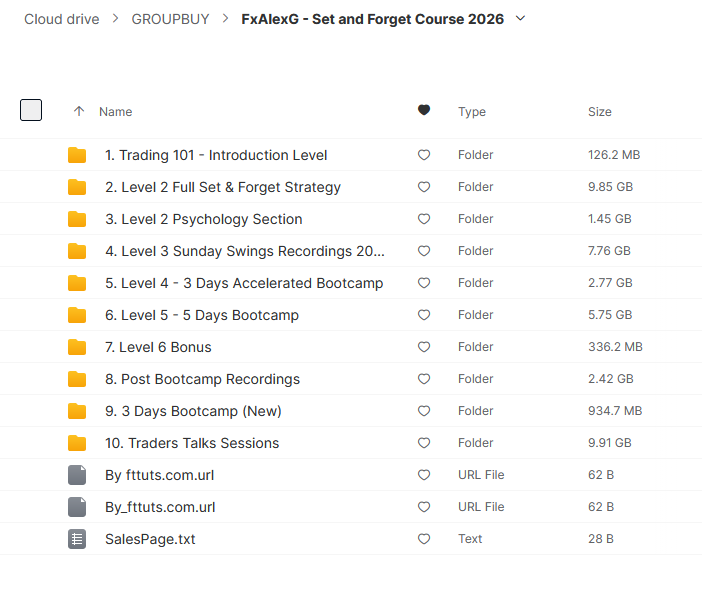The height and width of the screenshot is (605, 702).
Task: Expand the dropdown beside the current folder title
Action: pyautogui.click(x=520, y=18)
